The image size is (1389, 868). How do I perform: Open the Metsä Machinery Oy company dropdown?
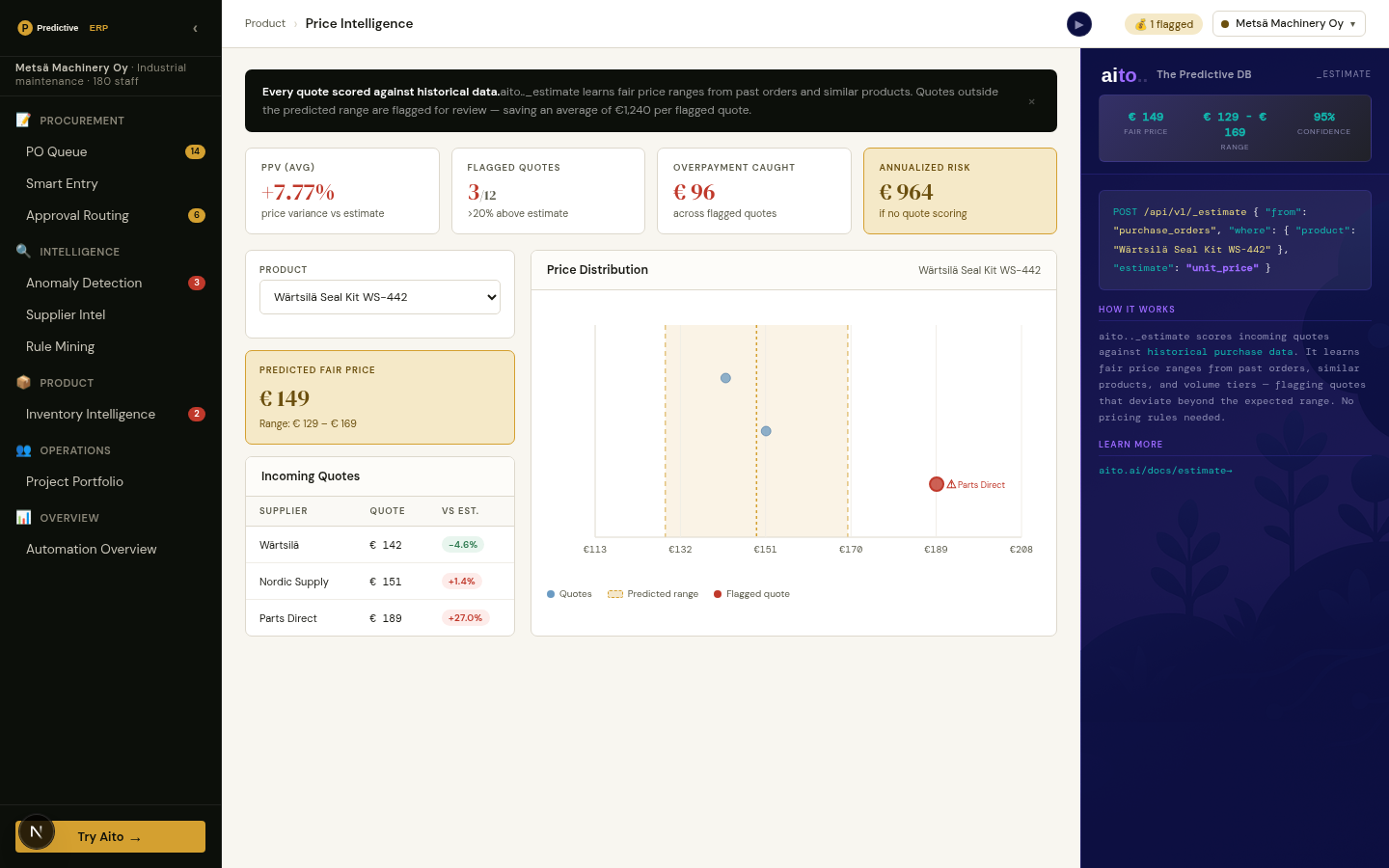(1289, 24)
